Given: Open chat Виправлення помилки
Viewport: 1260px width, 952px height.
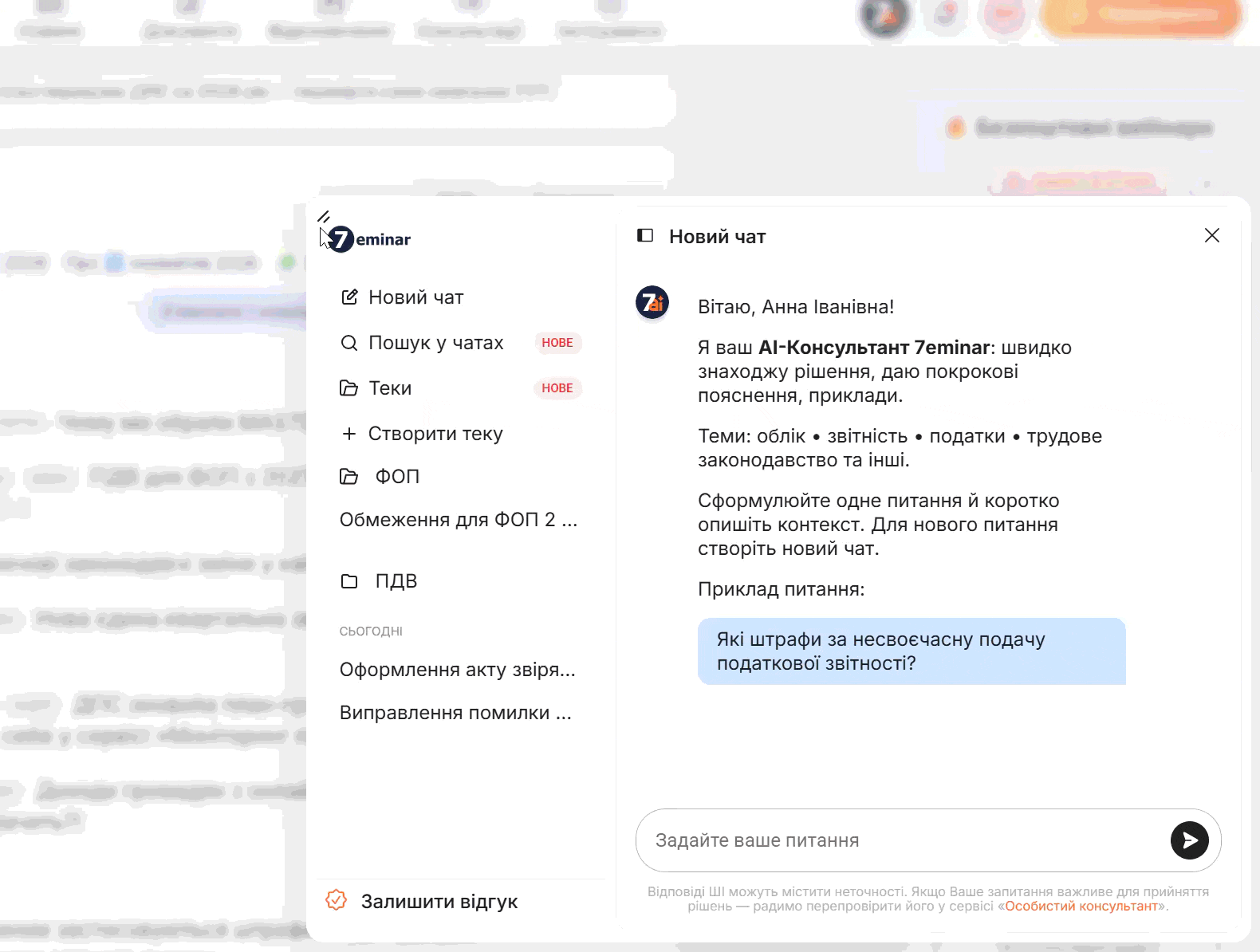Looking at the screenshot, I should [x=455, y=713].
